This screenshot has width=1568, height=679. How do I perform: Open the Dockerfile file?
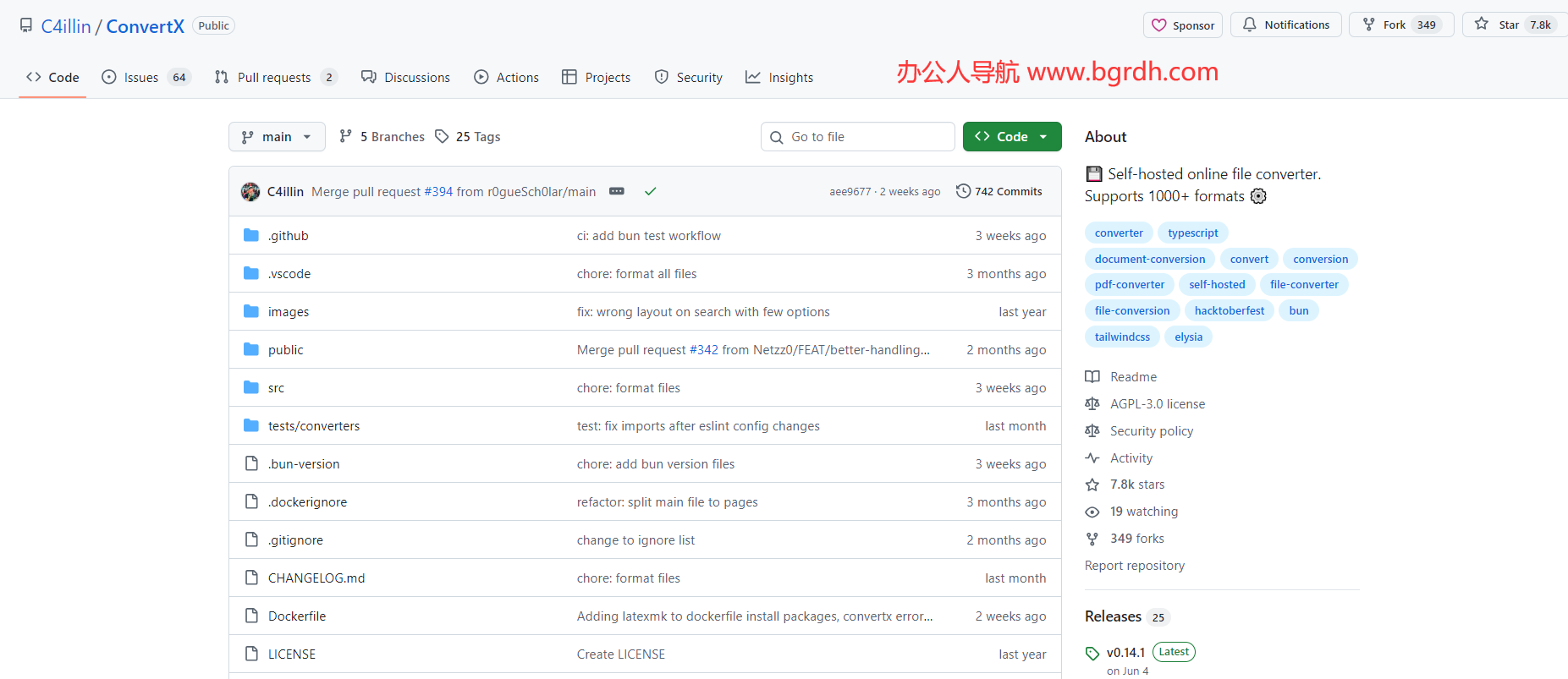click(297, 616)
